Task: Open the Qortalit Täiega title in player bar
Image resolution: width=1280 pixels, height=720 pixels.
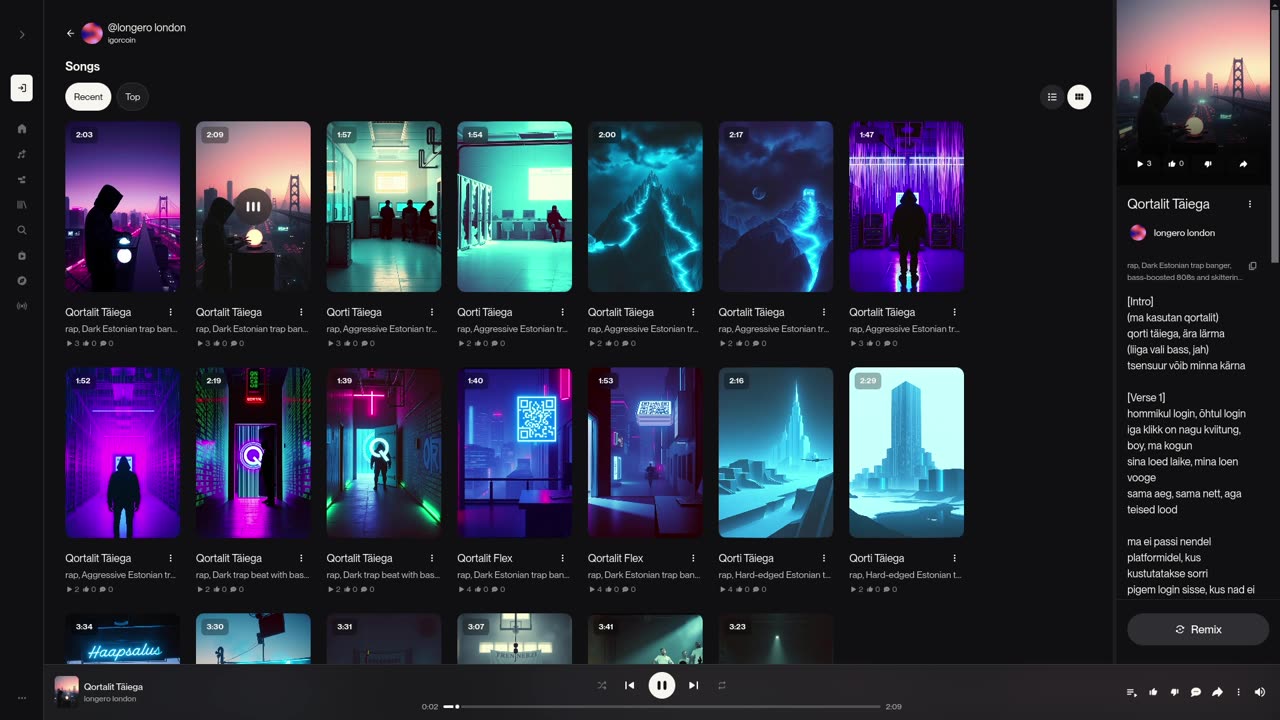Action: tap(113, 687)
